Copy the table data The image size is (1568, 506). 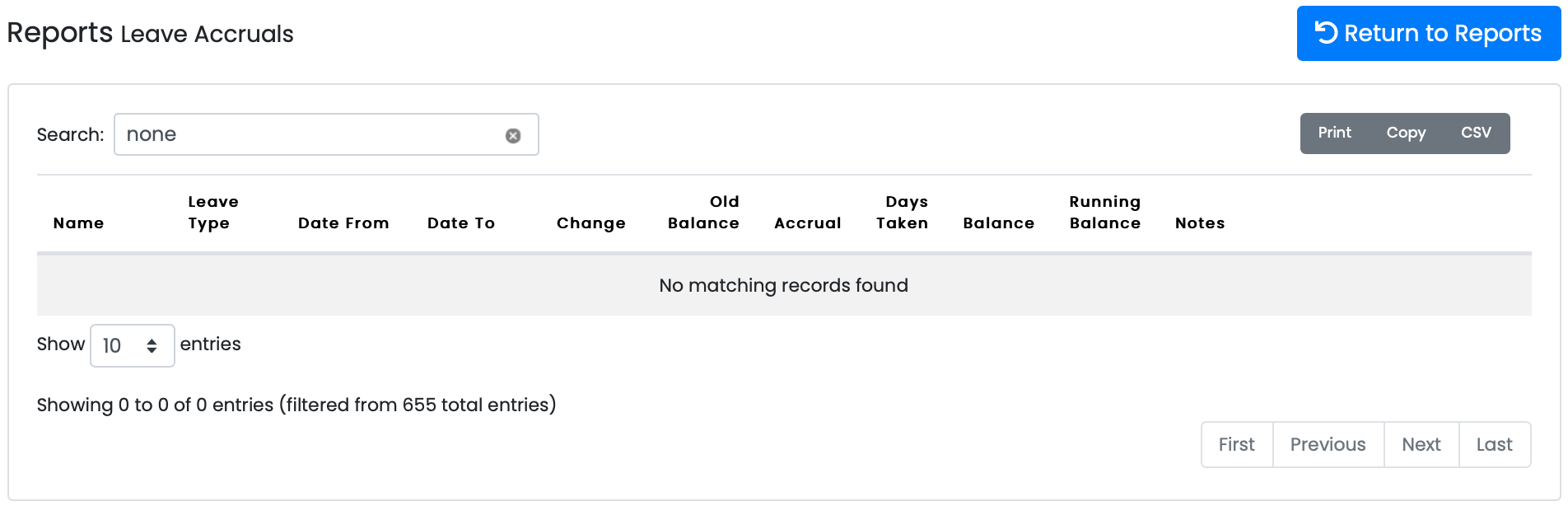click(1405, 133)
